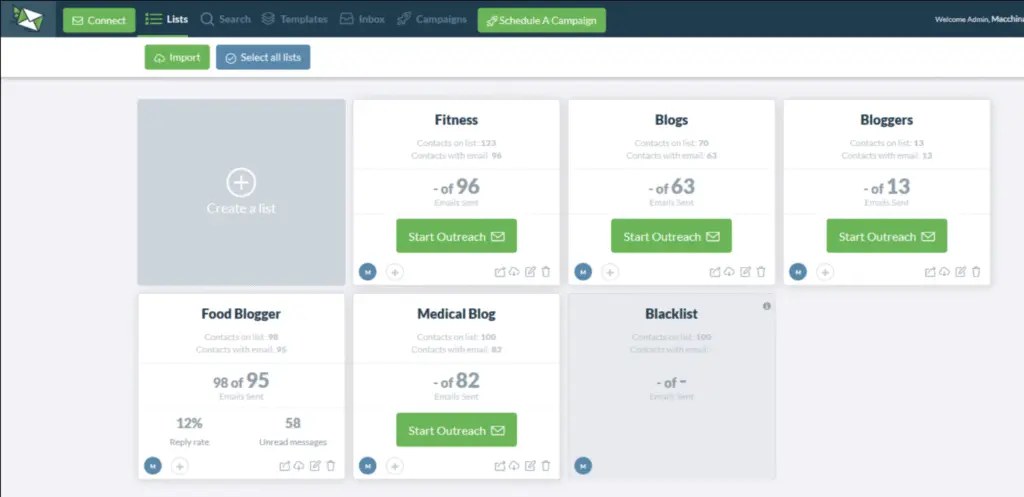Go to the Templates tab
The height and width of the screenshot is (497, 1024).
tap(294, 20)
